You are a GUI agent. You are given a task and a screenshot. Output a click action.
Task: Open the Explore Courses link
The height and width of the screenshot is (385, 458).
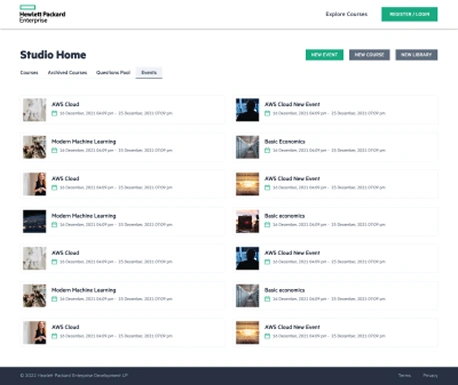click(346, 14)
